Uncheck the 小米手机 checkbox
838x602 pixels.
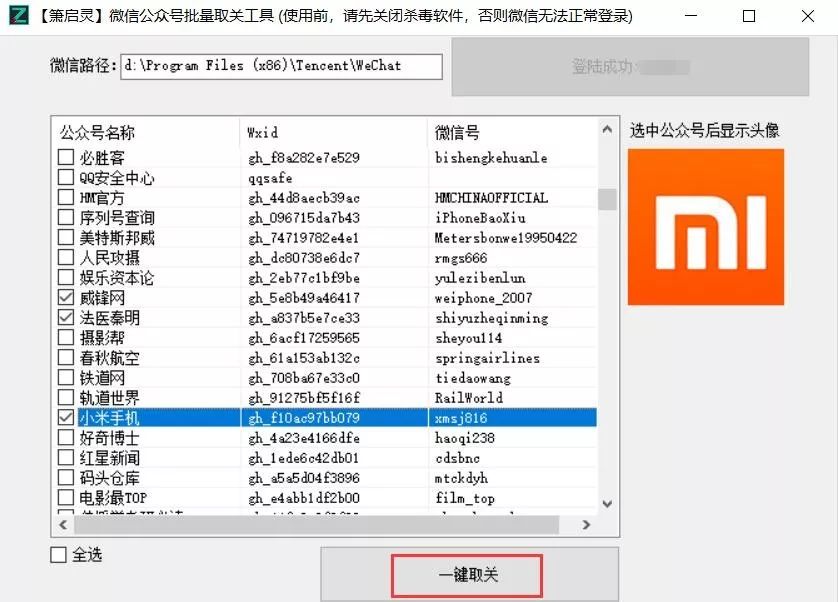tap(66, 418)
